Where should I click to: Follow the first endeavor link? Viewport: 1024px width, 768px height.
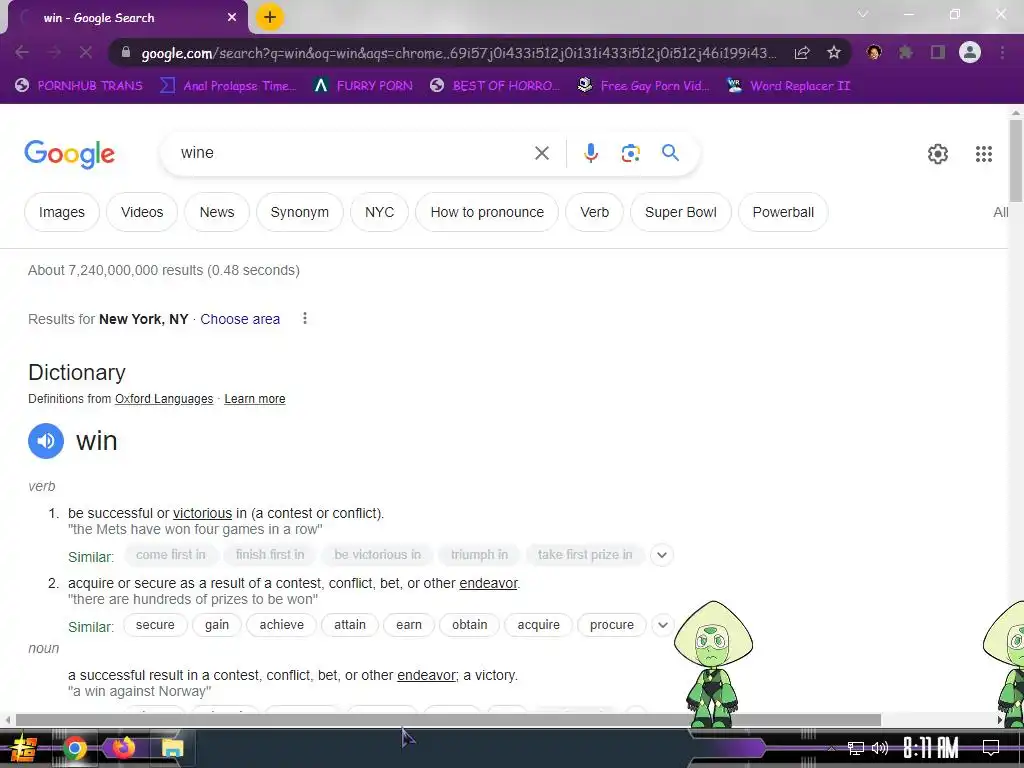click(x=488, y=583)
